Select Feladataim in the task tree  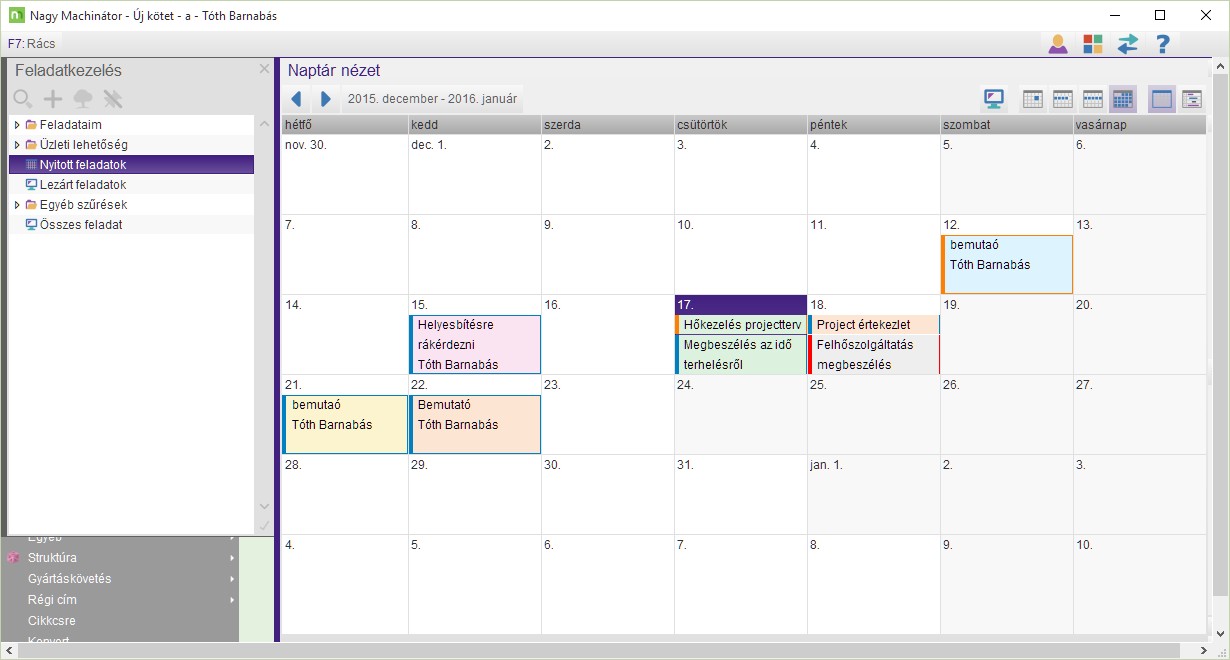[70, 125]
